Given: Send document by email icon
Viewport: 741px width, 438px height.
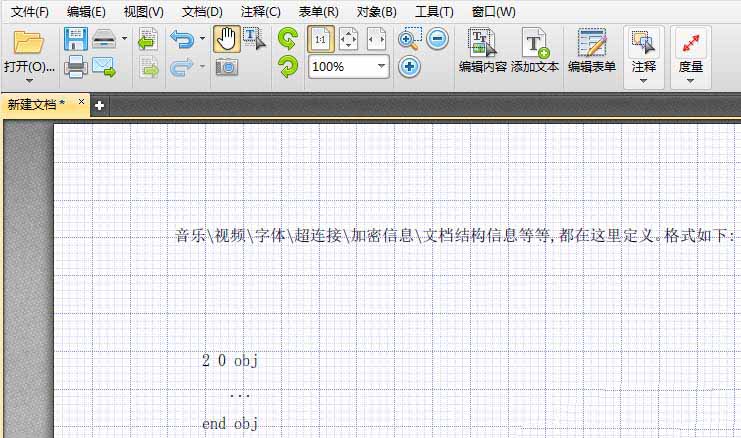Looking at the screenshot, I should pos(104,68).
